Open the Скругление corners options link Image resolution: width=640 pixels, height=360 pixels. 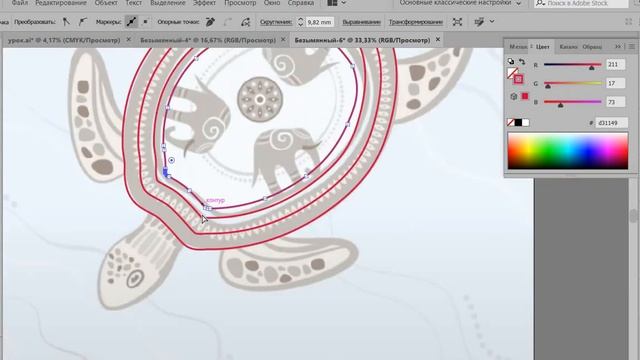276,22
